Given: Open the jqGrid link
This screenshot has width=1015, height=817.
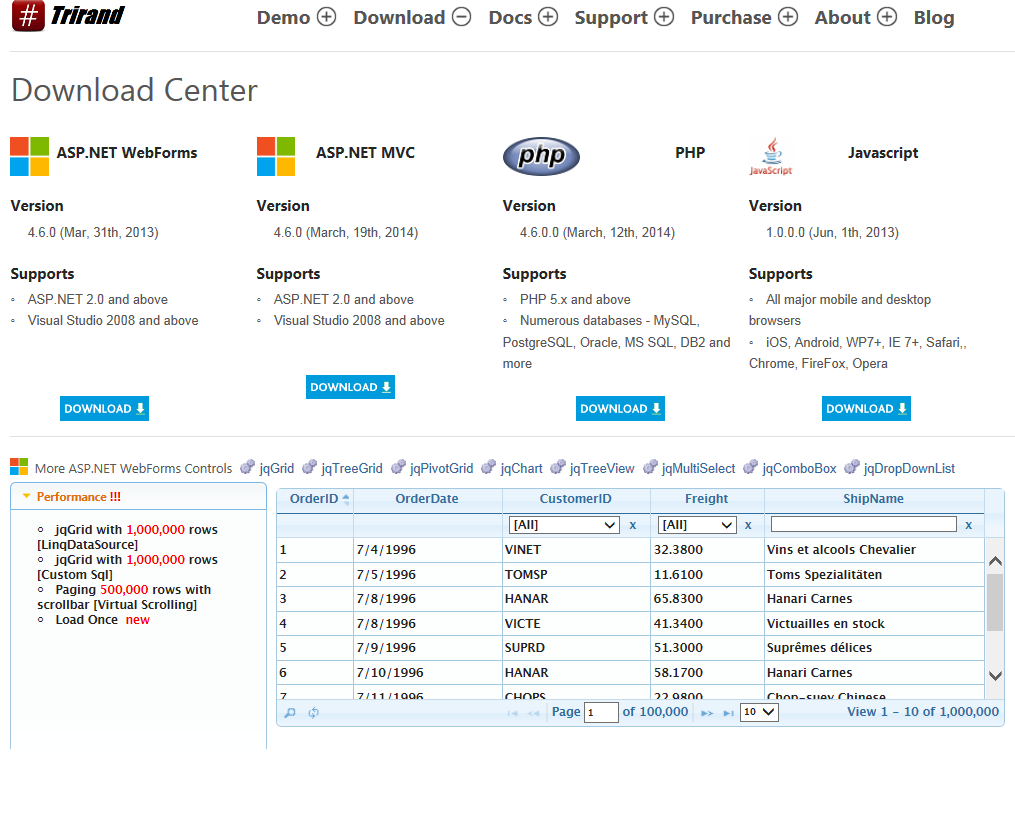Looking at the screenshot, I should pyautogui.click(x=276, y=468).
